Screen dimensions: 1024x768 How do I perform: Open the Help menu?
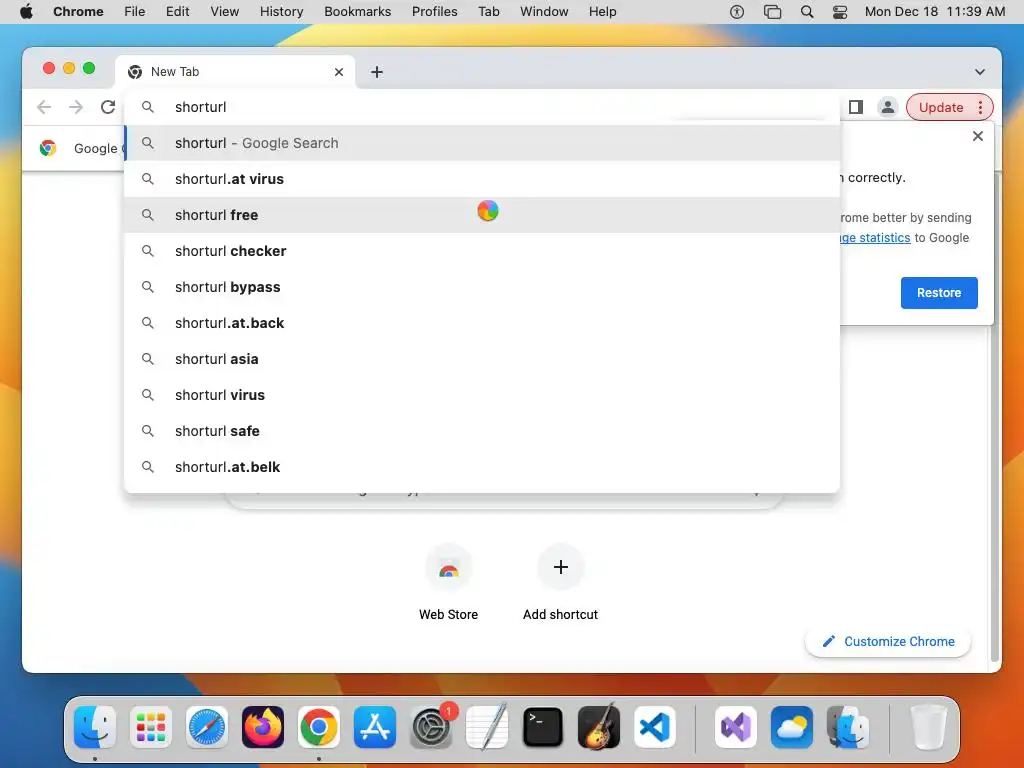602,11
